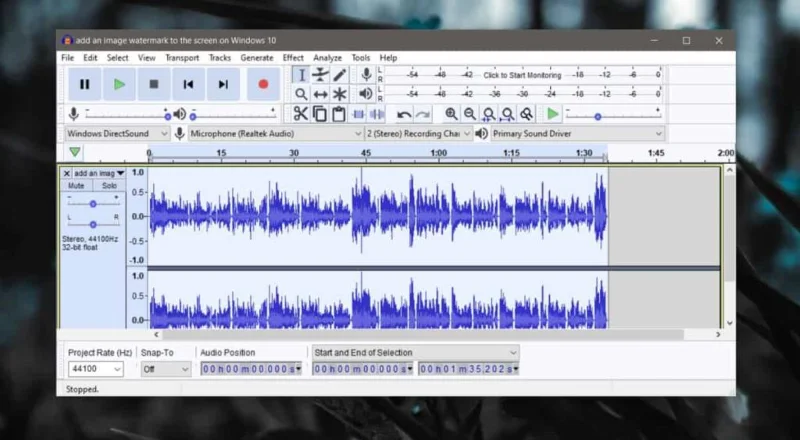Click Play-at-Speed green arrow

(x=553, y=114)
